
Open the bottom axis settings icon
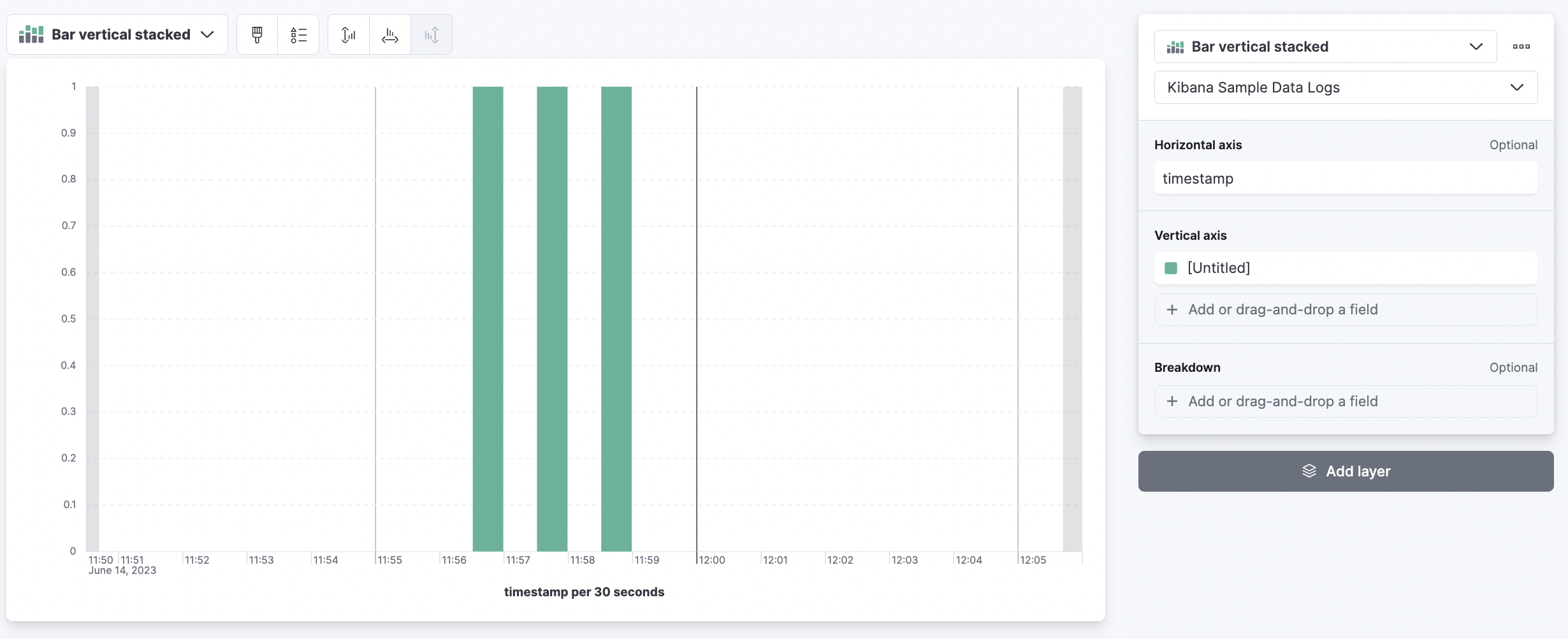[x=390, y=34]
